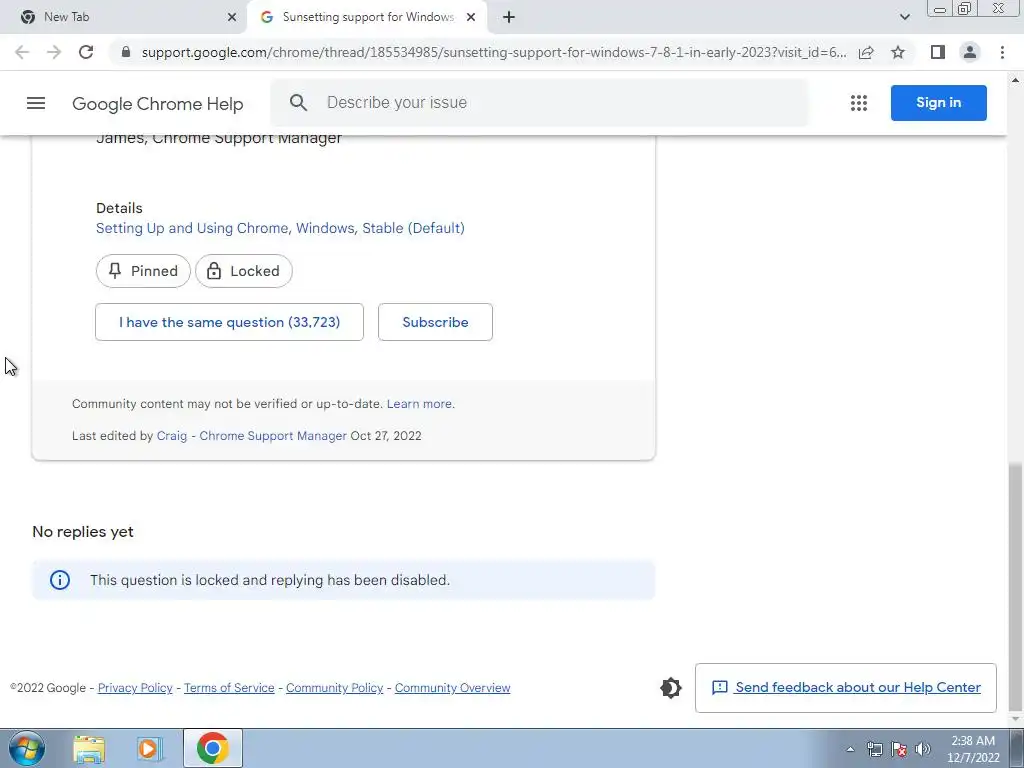Show hidden tray icons arrow
The height and width of the screenshot is (768, 1024).
[x=850, y=750]
